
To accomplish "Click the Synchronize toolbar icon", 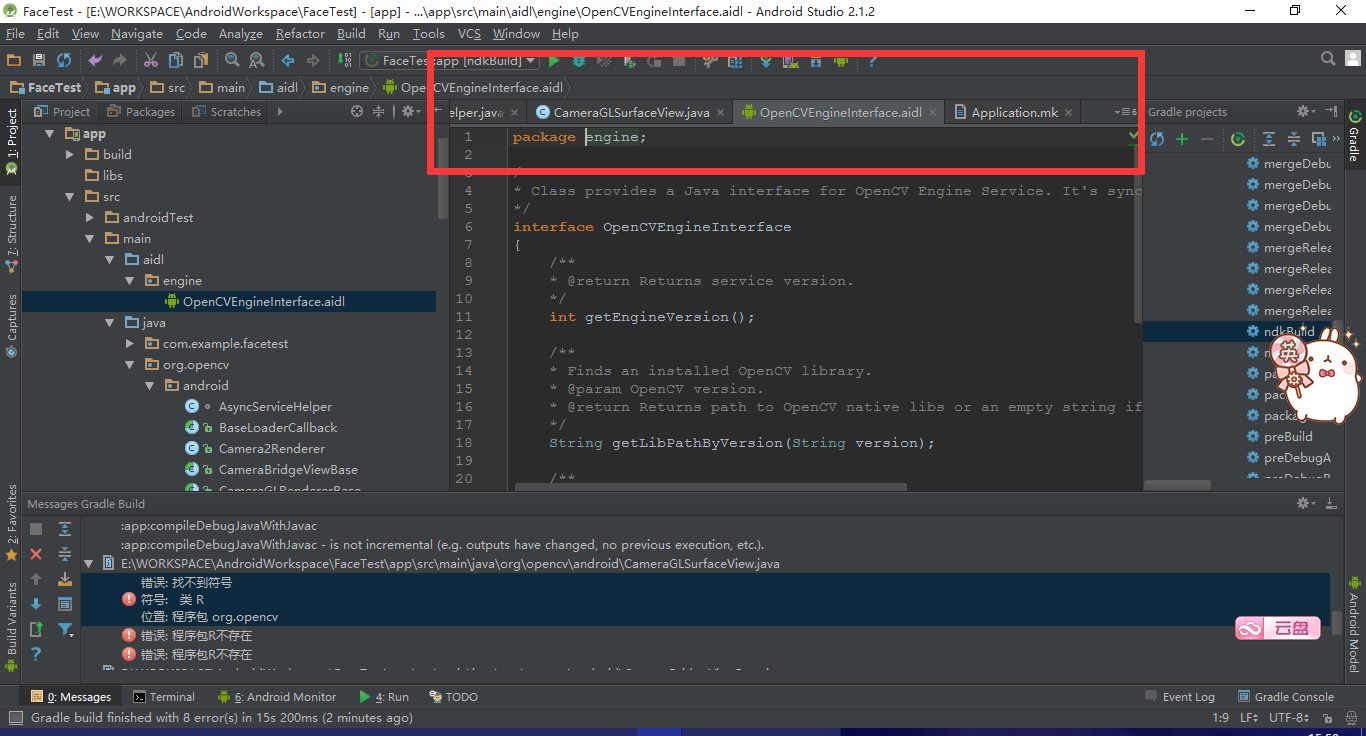I will tap(64, 61).
